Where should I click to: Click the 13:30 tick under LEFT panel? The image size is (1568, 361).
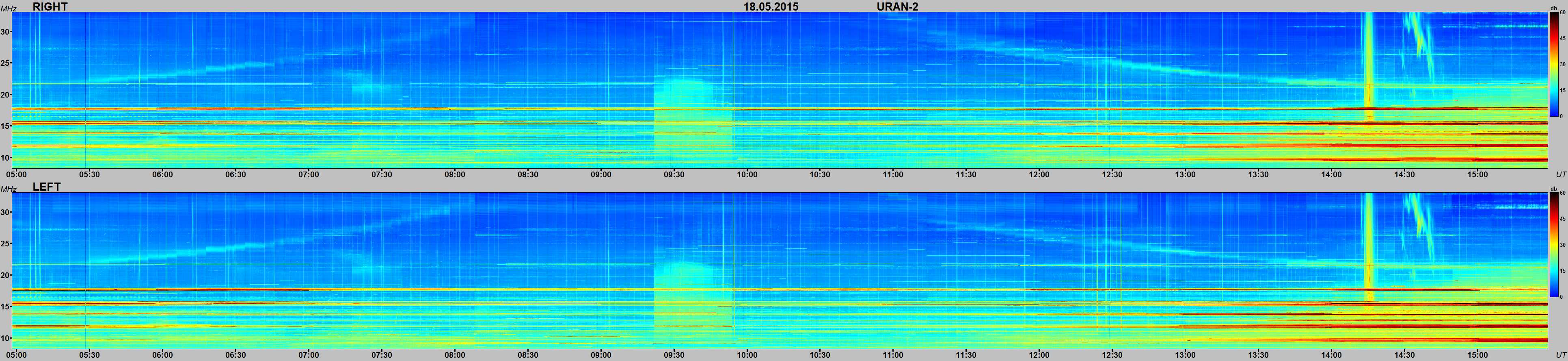coord(1258,355)
